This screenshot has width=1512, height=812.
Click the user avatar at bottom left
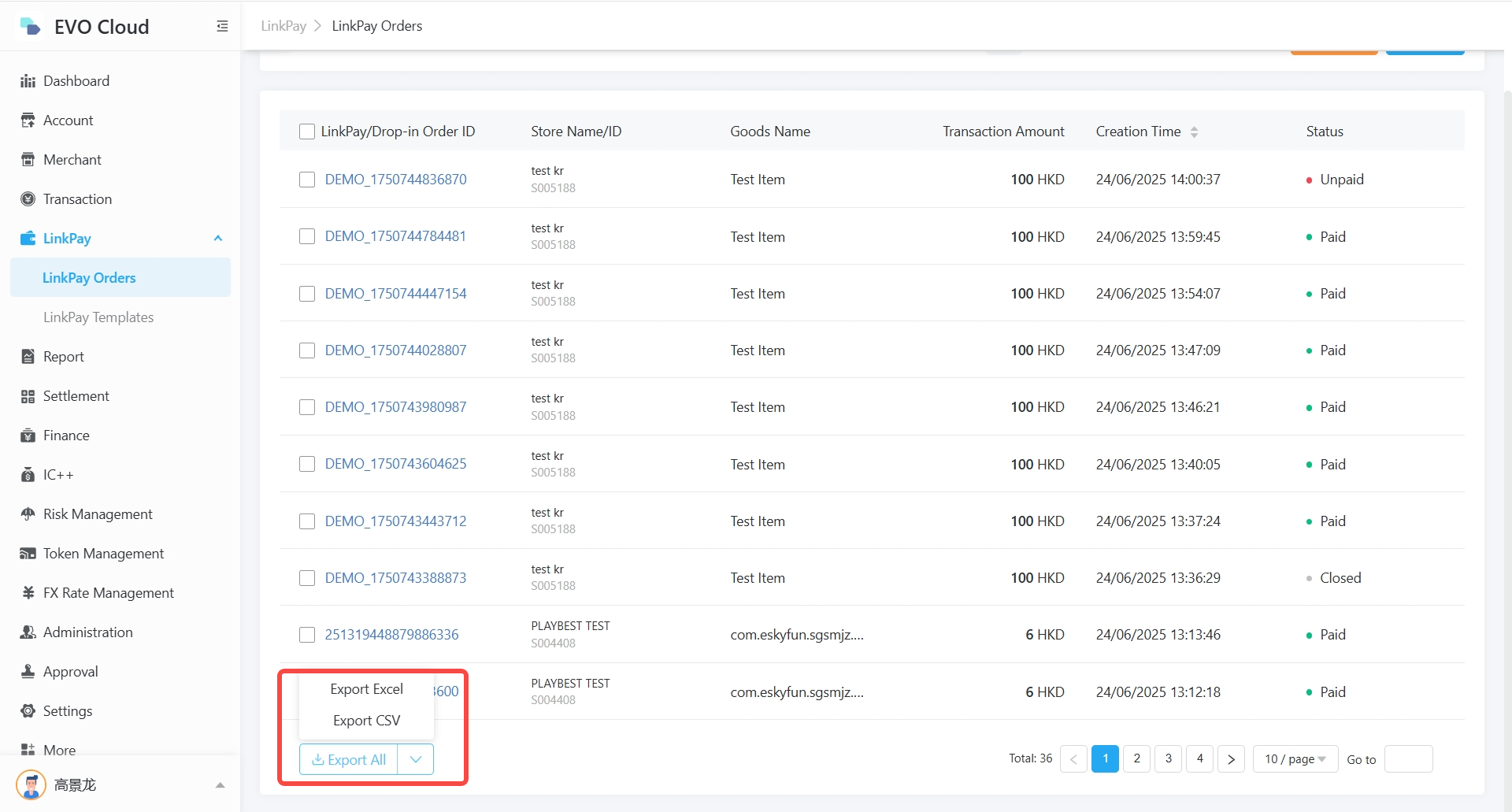pos(31,784)
